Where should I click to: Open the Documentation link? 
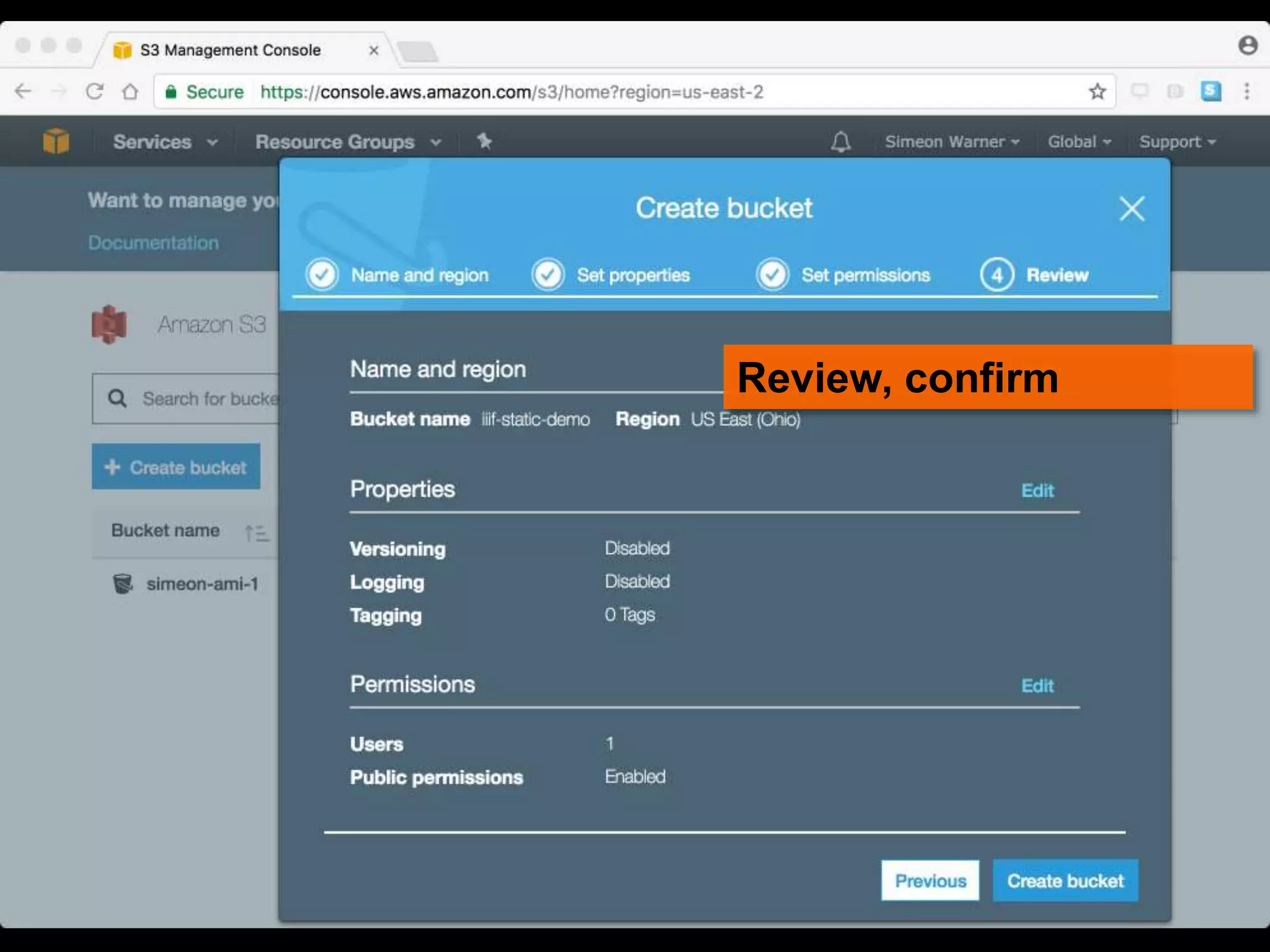[153, 242]
